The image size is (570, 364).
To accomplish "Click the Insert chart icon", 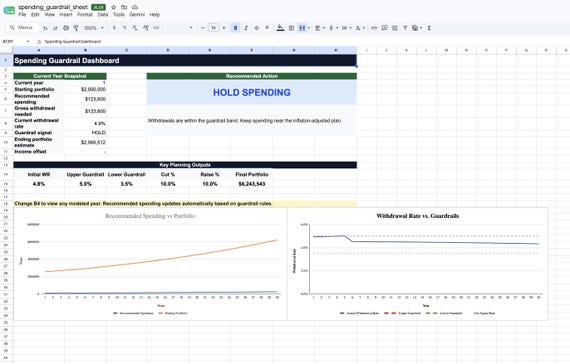I will click(x=395, y=28).
